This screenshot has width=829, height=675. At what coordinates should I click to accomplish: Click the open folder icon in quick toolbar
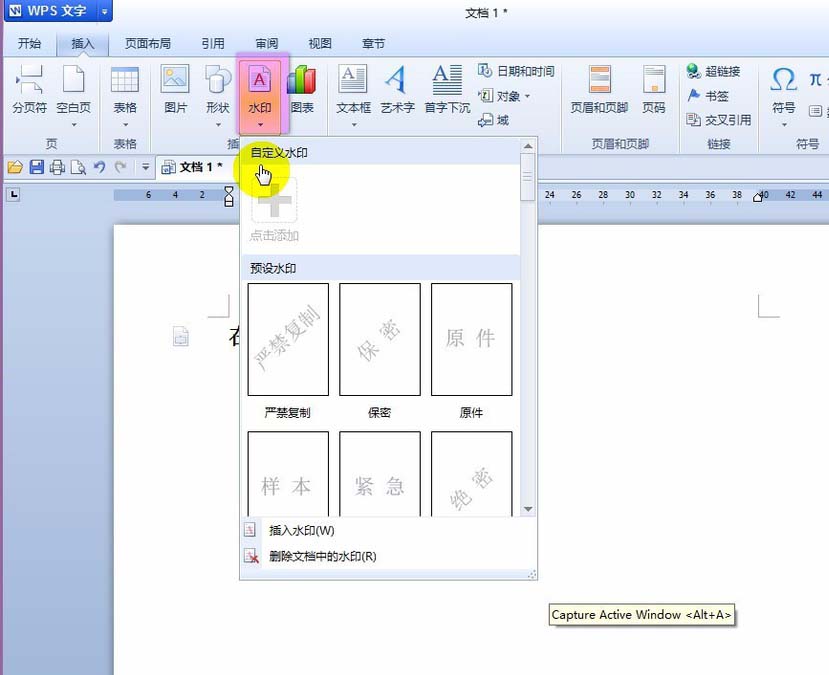[15, 168]
